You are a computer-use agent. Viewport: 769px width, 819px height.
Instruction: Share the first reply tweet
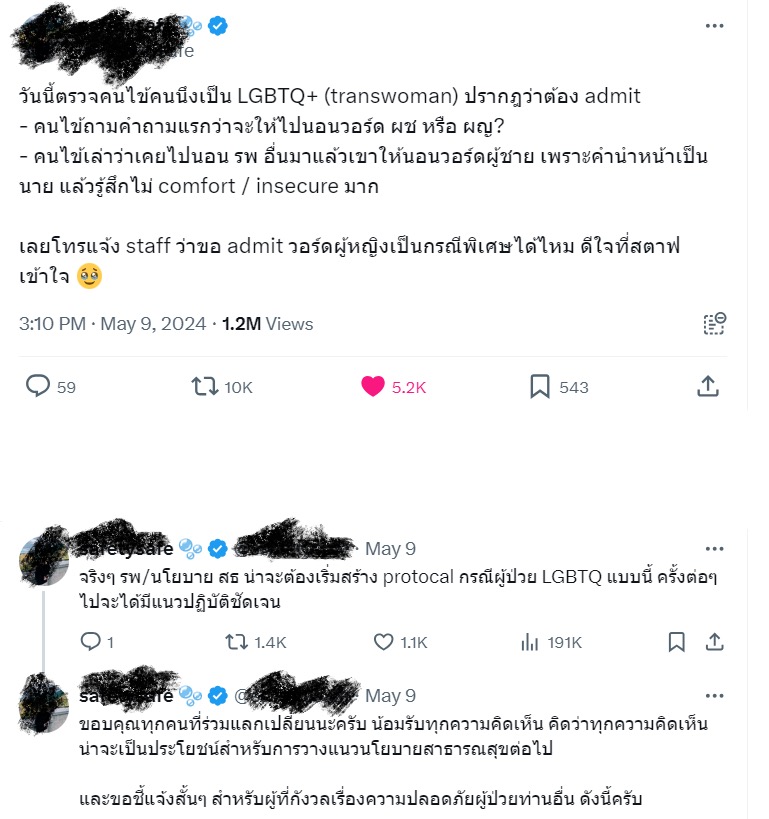point(714,641)
